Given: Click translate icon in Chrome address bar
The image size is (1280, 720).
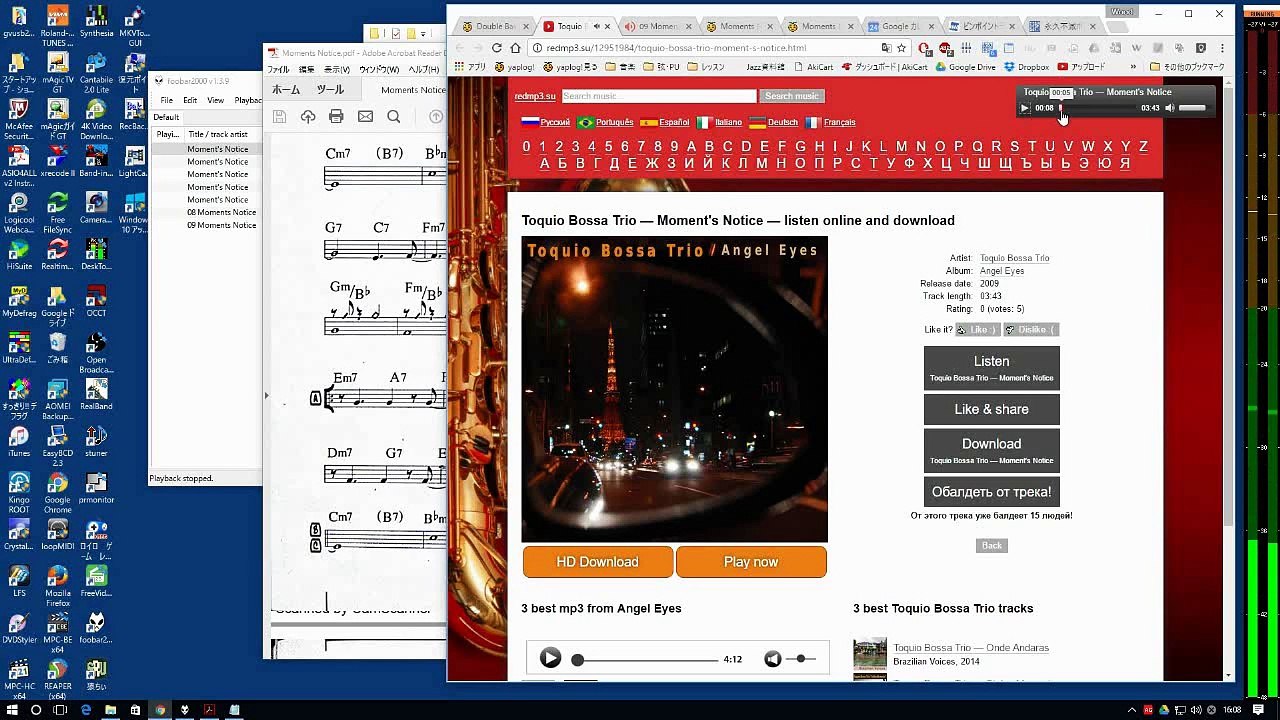Looking at the screenshot, I should (x=886, y=48).
